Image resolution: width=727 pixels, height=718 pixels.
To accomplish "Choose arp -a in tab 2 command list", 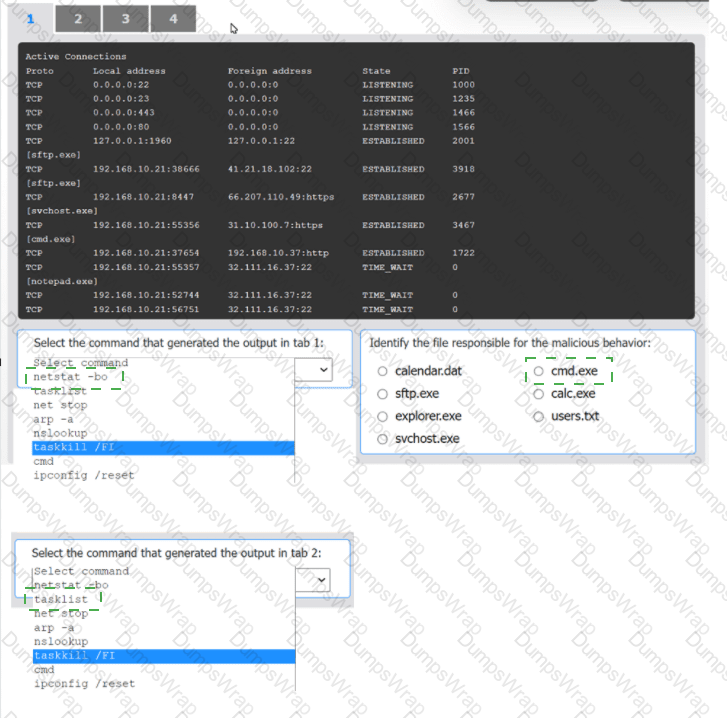I will [x=53, y=627].
